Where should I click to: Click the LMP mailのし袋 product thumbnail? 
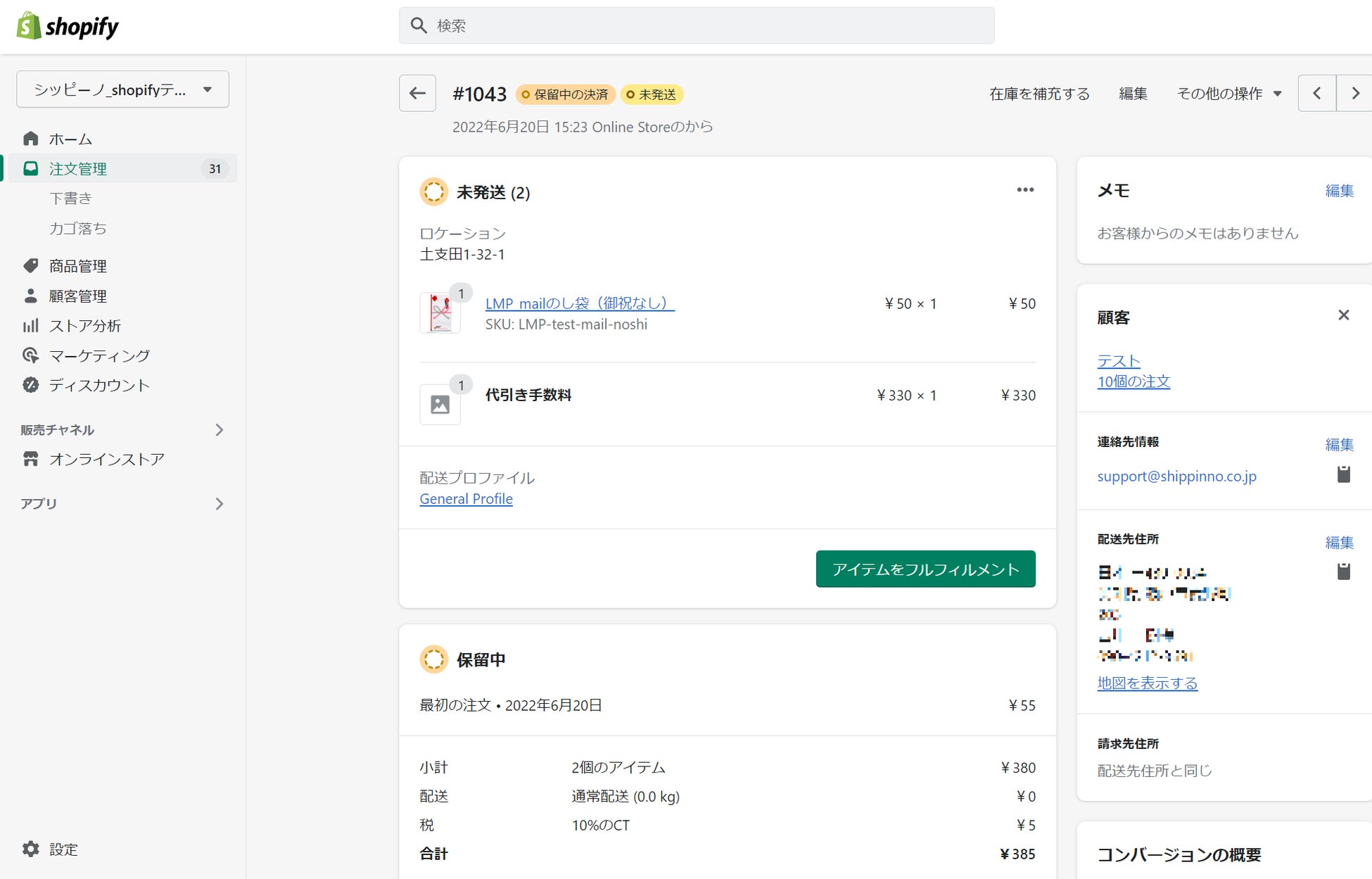point(440,313)
